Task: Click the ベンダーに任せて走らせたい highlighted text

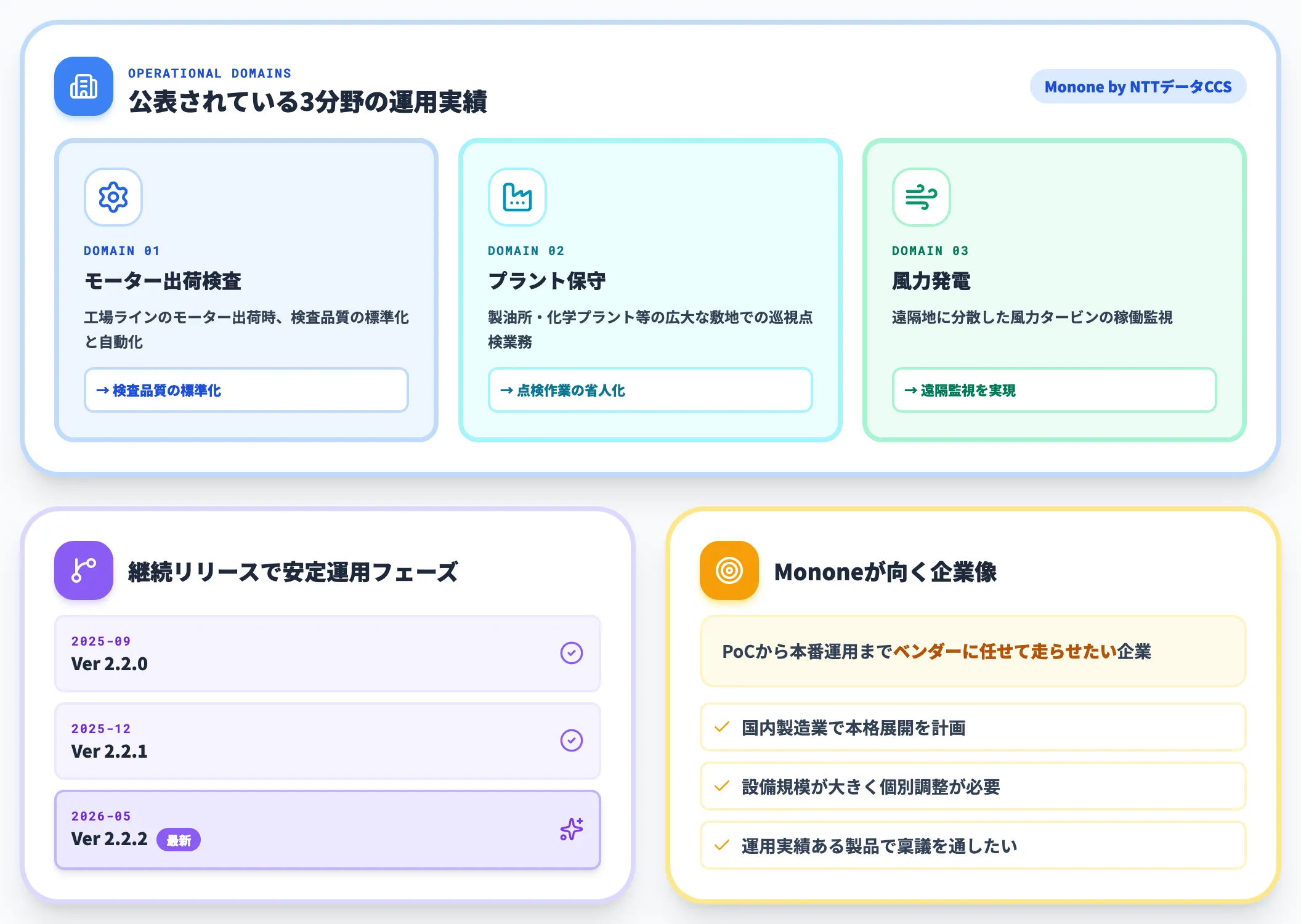Action: (x=1005, y=652)
